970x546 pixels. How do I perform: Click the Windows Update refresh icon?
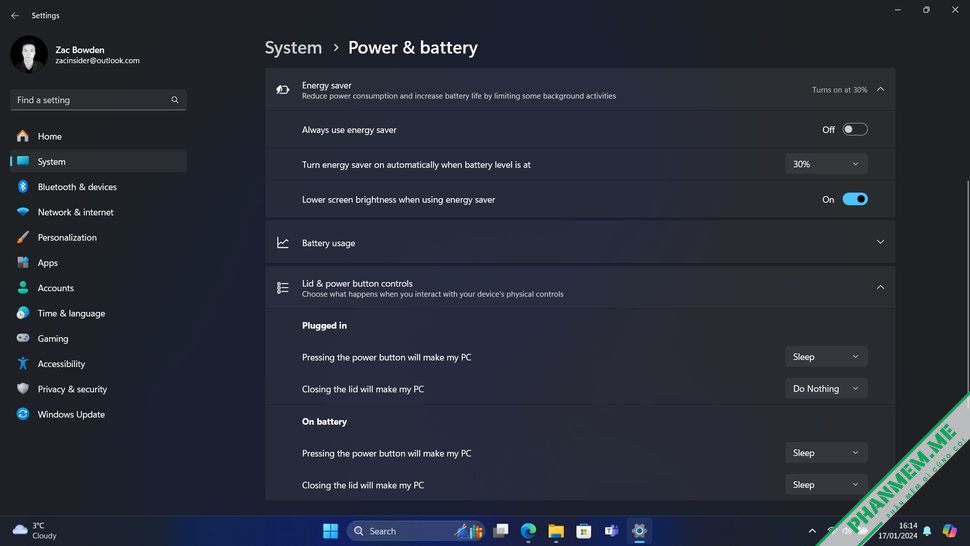[x=23, y=414]
